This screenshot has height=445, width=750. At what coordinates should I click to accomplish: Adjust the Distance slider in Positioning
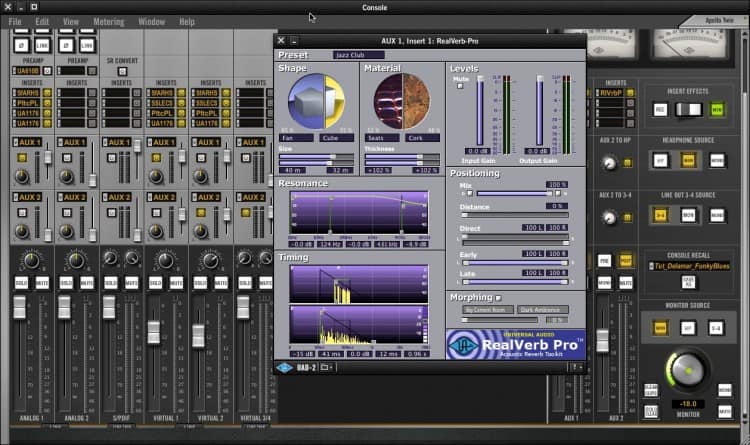pyautogui.click(x=515, y=215)
